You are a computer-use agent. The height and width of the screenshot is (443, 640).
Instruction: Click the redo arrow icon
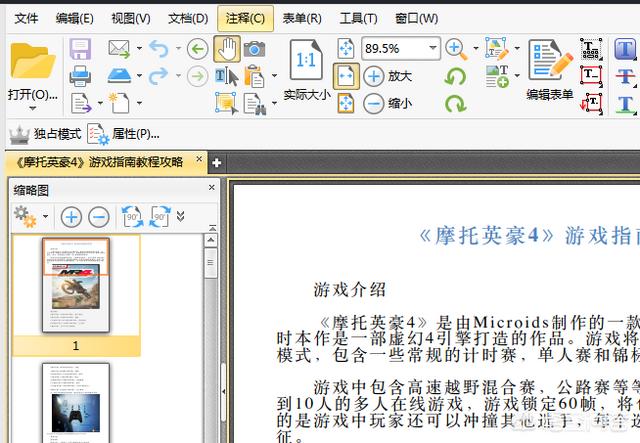click(159, 76)
